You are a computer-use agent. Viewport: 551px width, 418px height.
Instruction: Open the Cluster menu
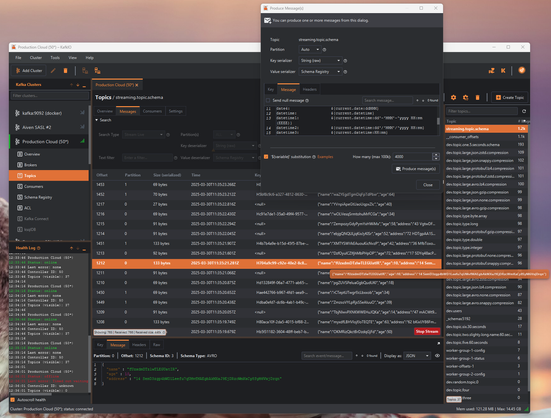(x=35, y=58)
